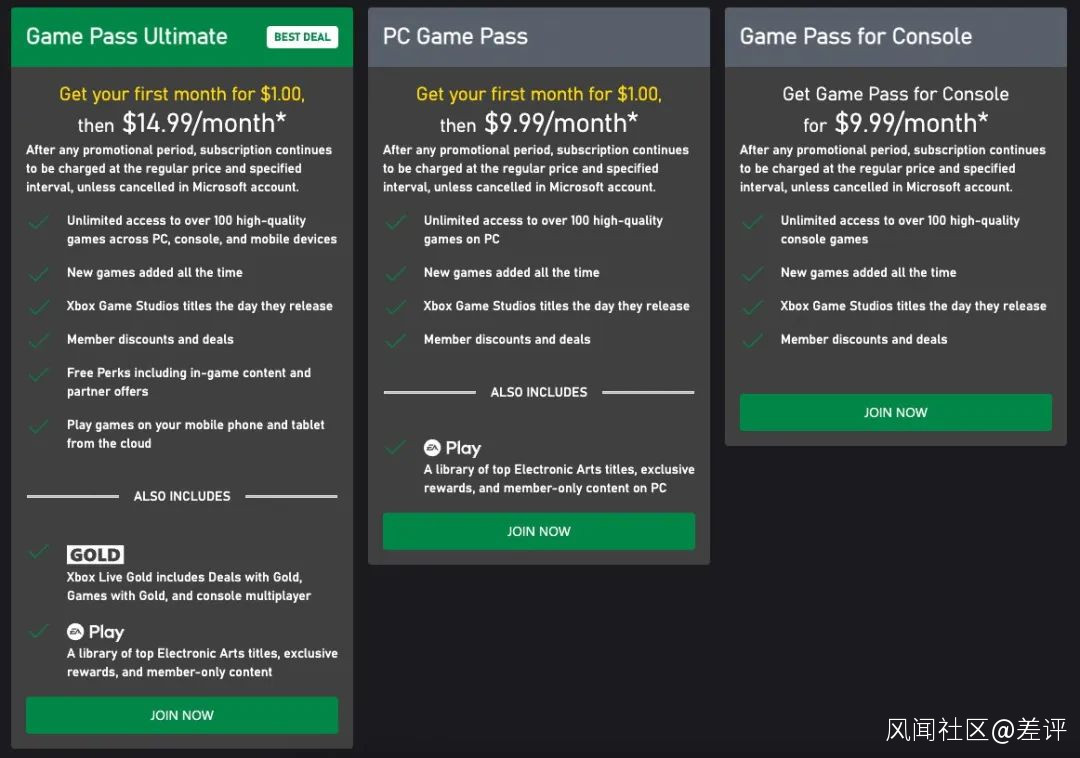The width and height of the screenshot is (1080, 758).
Task: Click 'Get Game Pass for Console' heading text
Action: point(895,94)
